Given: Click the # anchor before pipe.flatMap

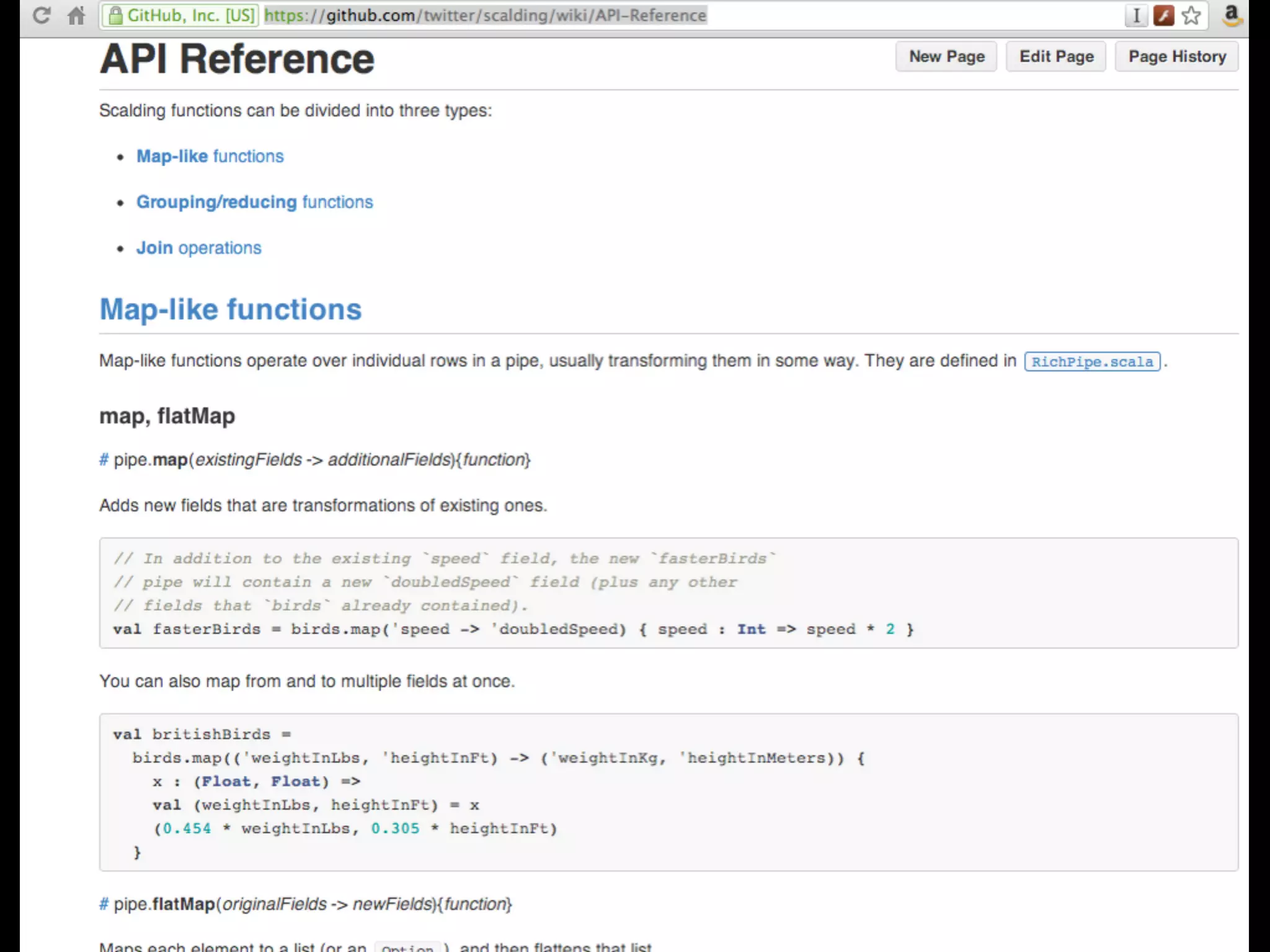Looking at the screenshot, I should coord(104,904).
